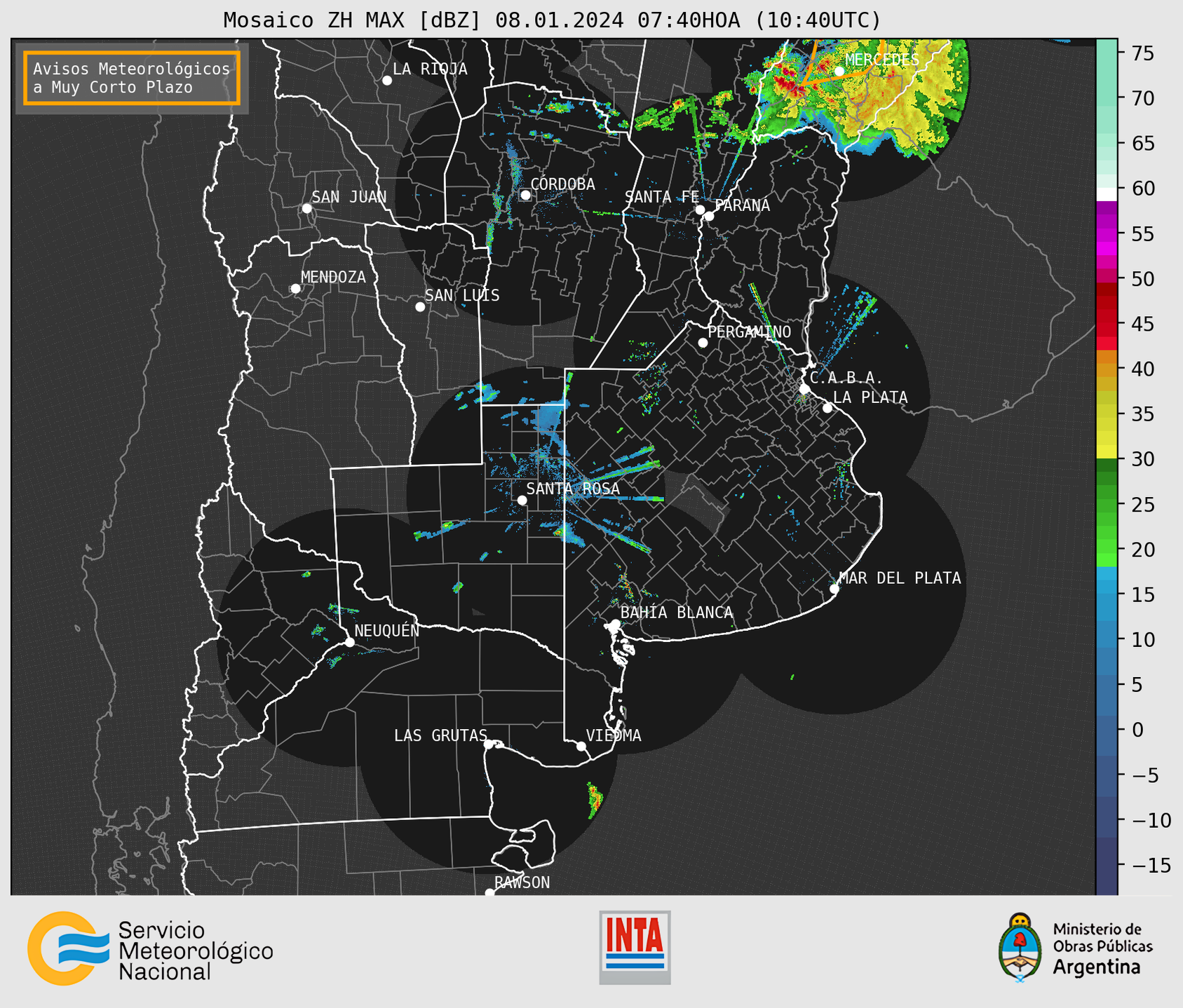
Task: Select the SANTA FE city label
Action: (x=662, y=197)
